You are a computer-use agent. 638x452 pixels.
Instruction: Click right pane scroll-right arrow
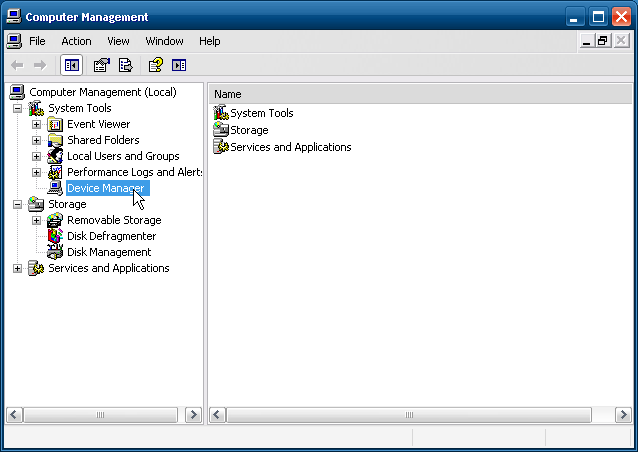(623, 415)
